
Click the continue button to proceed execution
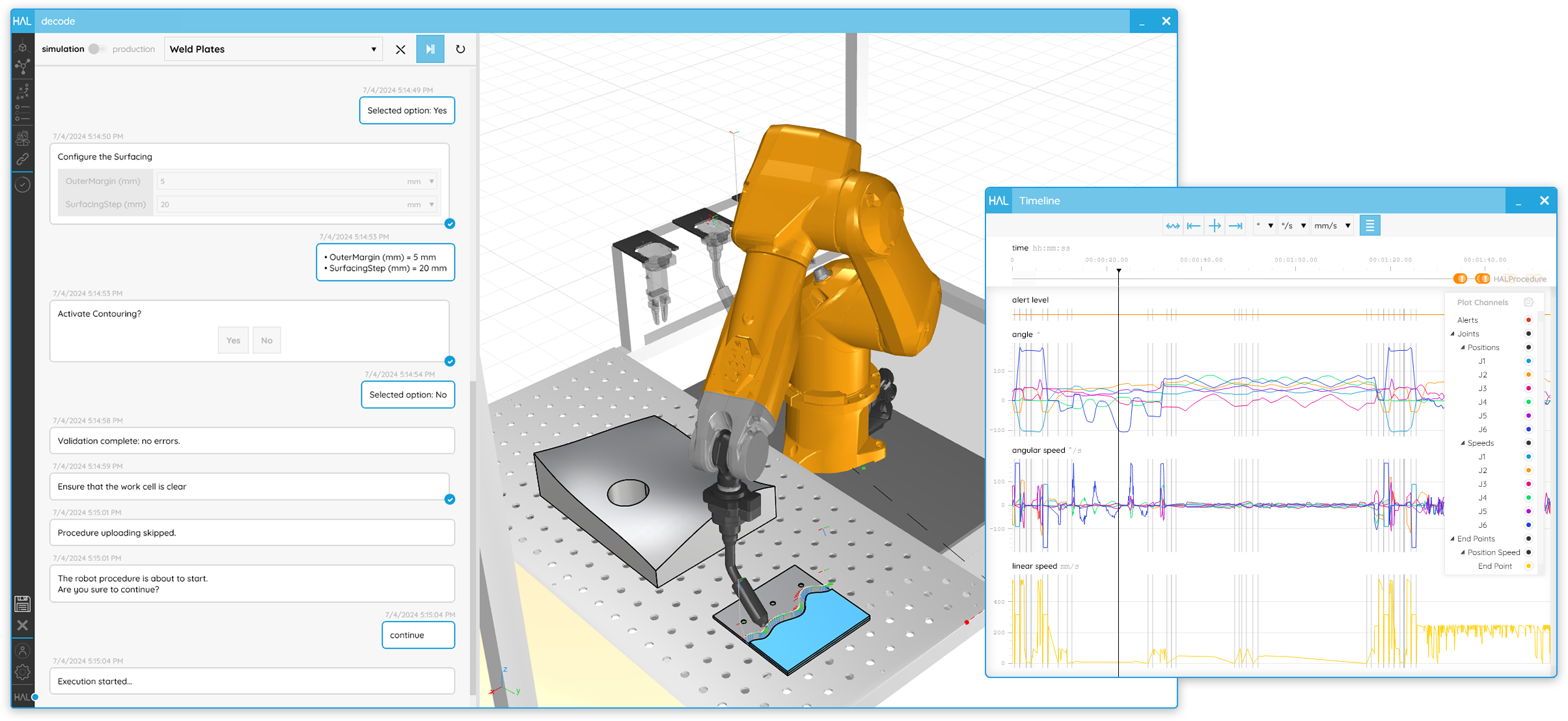tap(406, 635)
